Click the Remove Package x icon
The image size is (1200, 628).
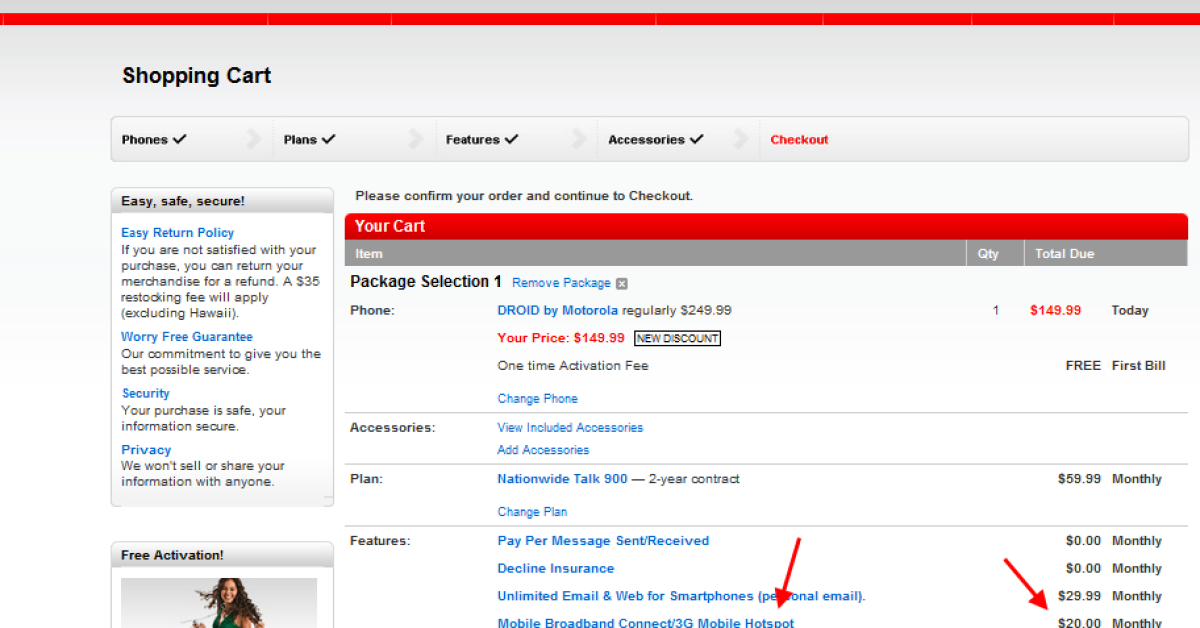click(x=621, y=284)
